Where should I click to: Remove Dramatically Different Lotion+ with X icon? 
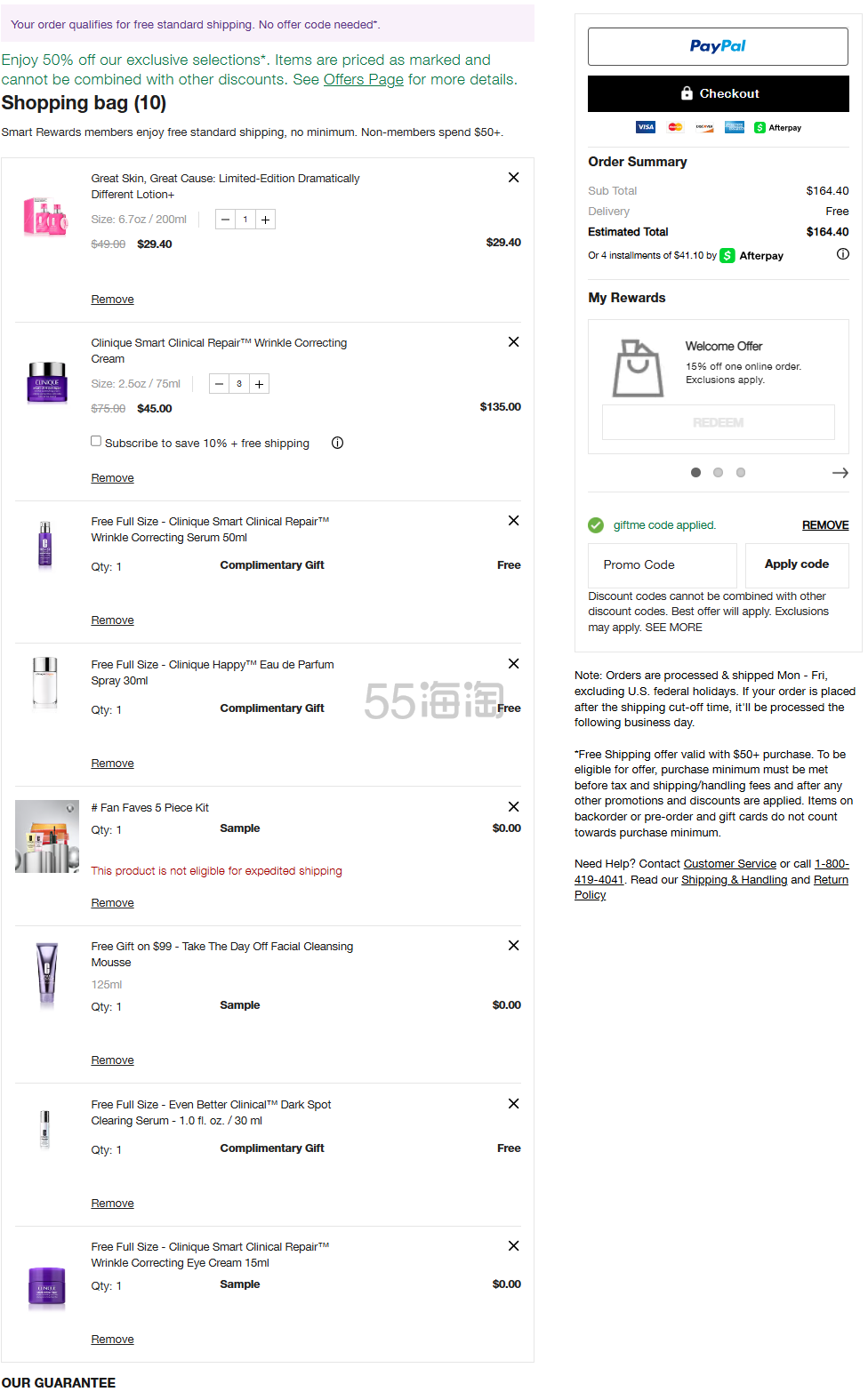click(x=513, y=178)
